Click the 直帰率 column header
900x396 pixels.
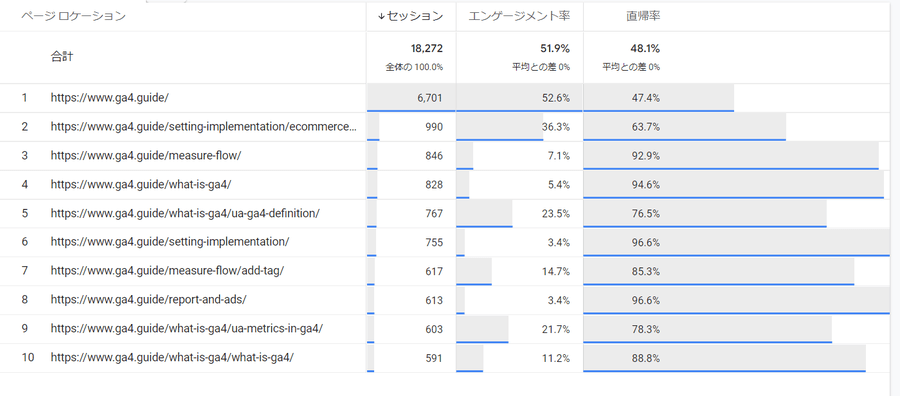(x=643, y=16)
